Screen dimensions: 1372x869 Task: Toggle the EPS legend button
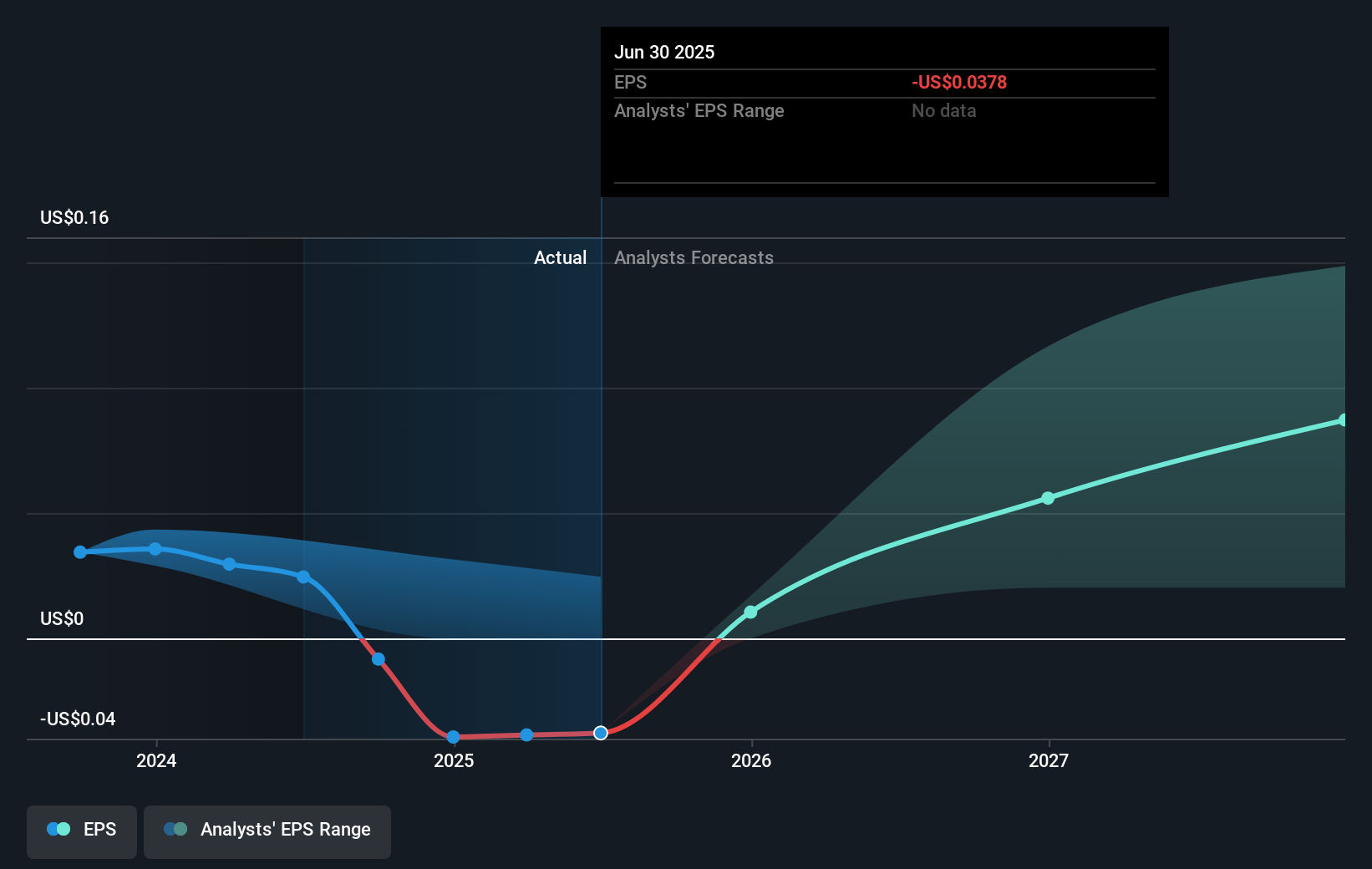82,831
